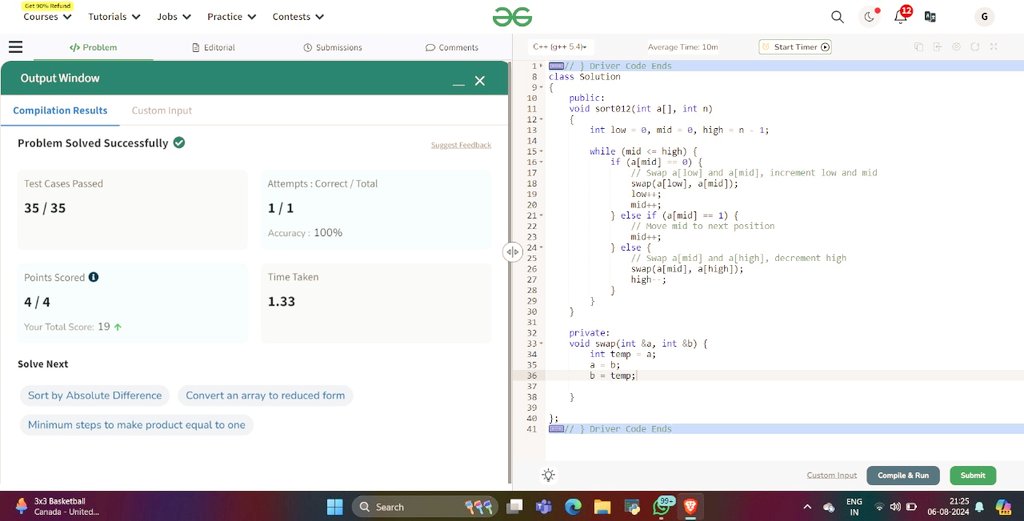Click the Average Time: 10m label
Image resolution: width=1024 pixels, height=521 pixels.
click(682, 47)
